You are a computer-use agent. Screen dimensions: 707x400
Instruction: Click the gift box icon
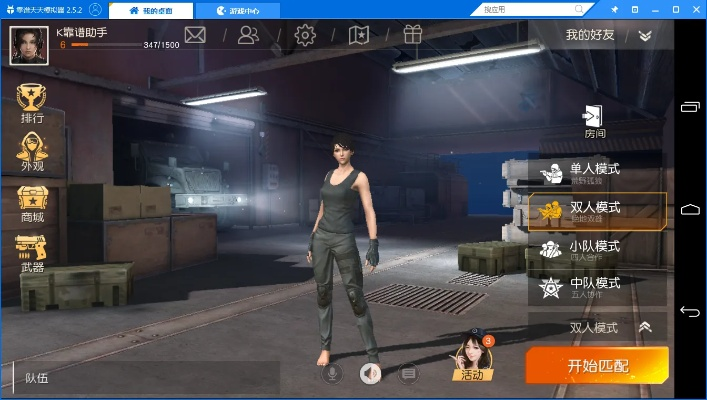(412, 35)
